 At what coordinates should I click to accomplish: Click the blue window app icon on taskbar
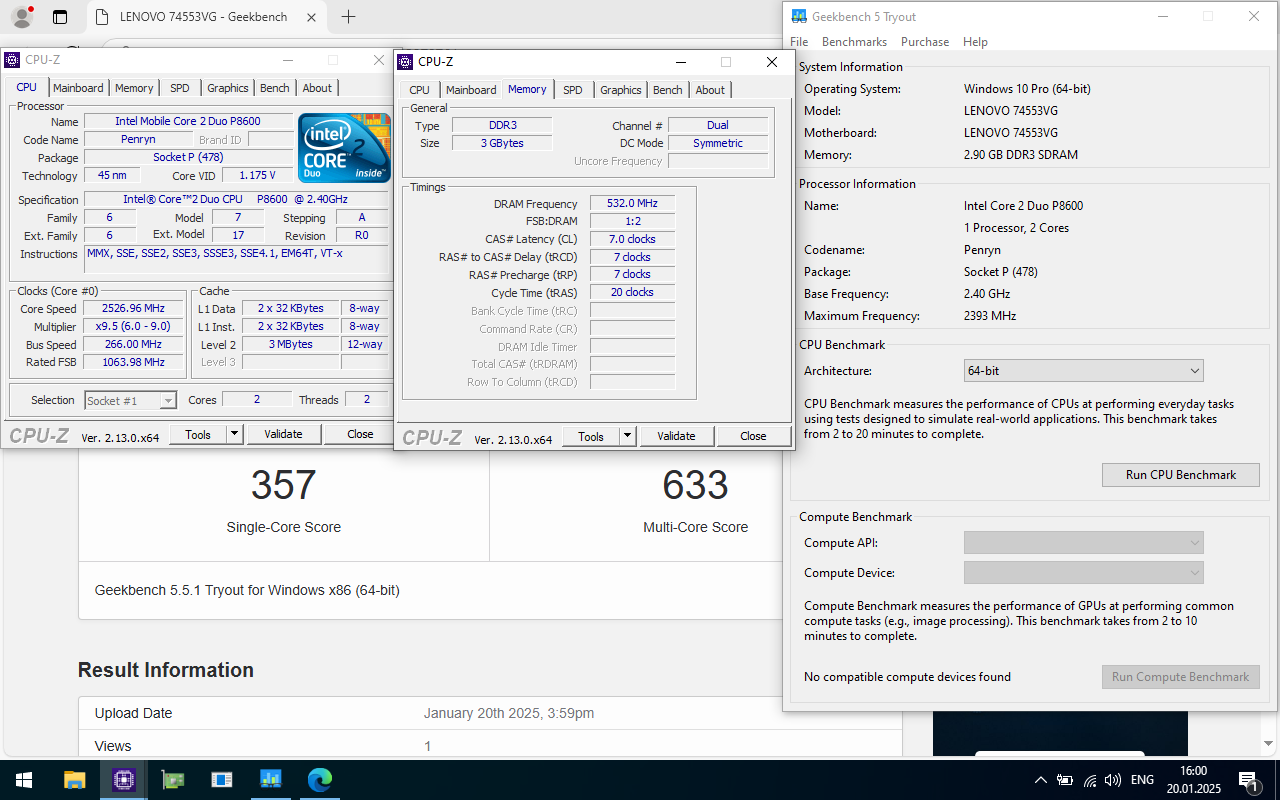point(222,780)
